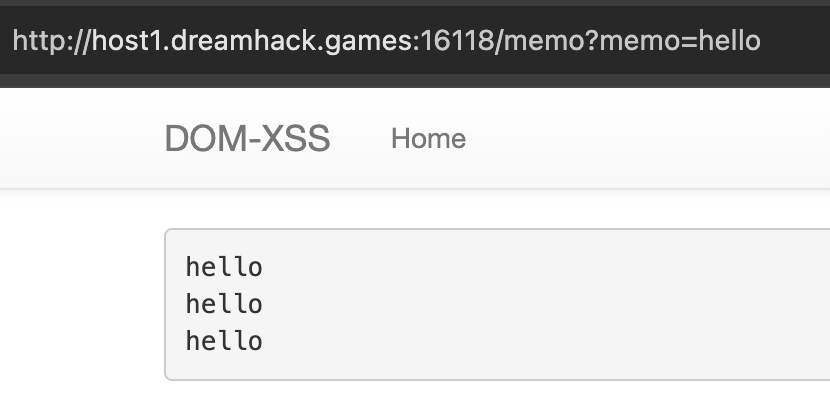Click the third hello line in the memo box
Image resolution: width=830 pixels, height=400 pixels.
(x=224, y=341)
